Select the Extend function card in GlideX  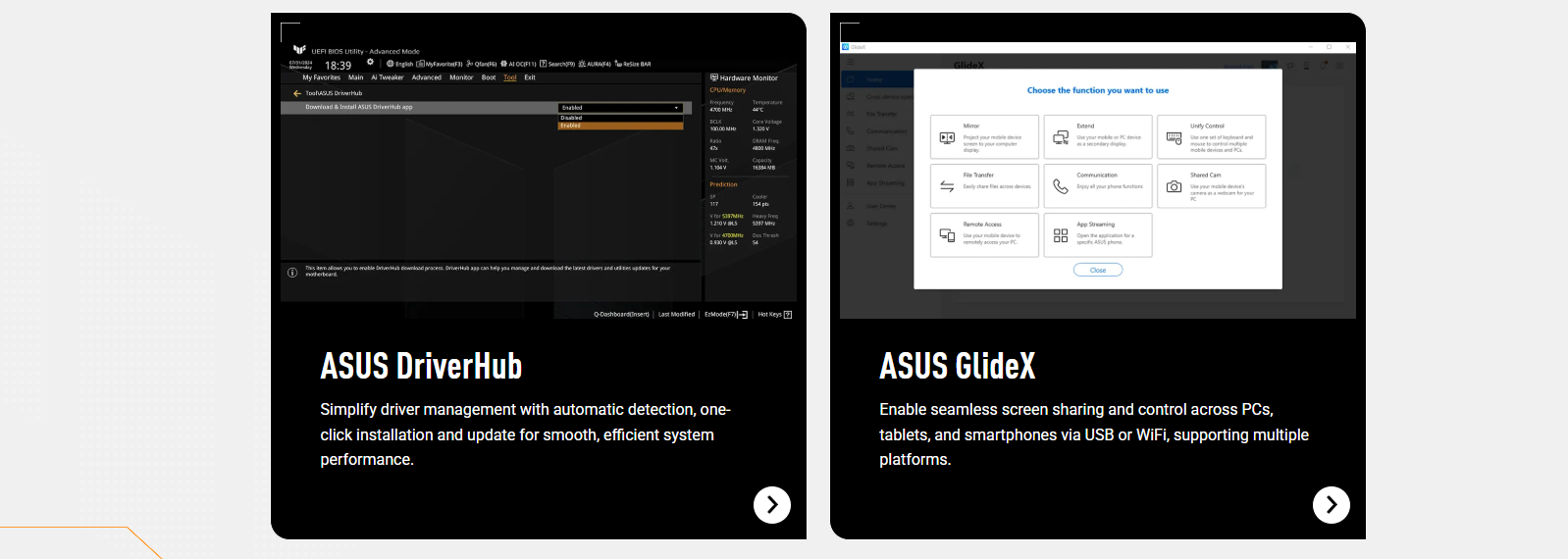click(1098, 137)
